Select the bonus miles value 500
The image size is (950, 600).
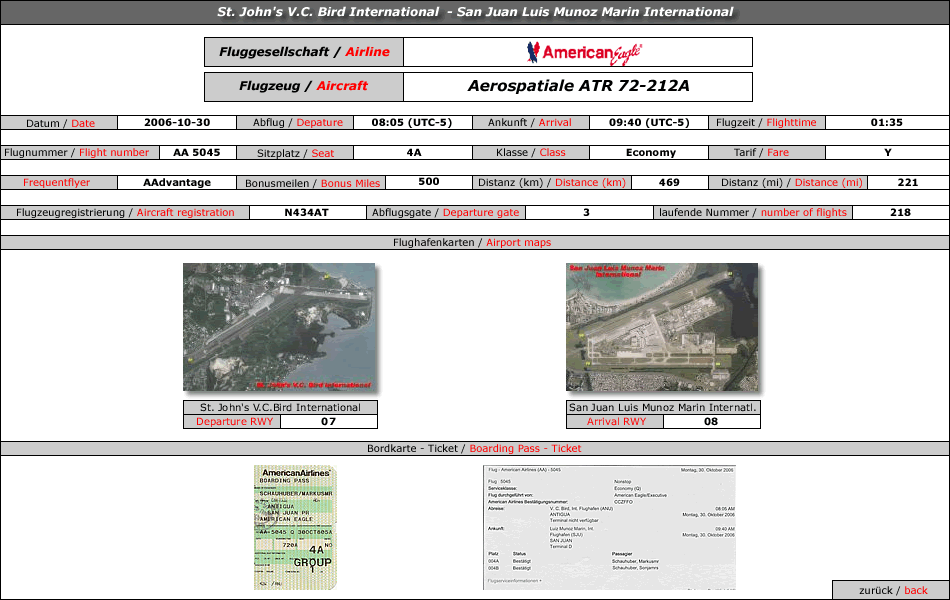point(428,182)
